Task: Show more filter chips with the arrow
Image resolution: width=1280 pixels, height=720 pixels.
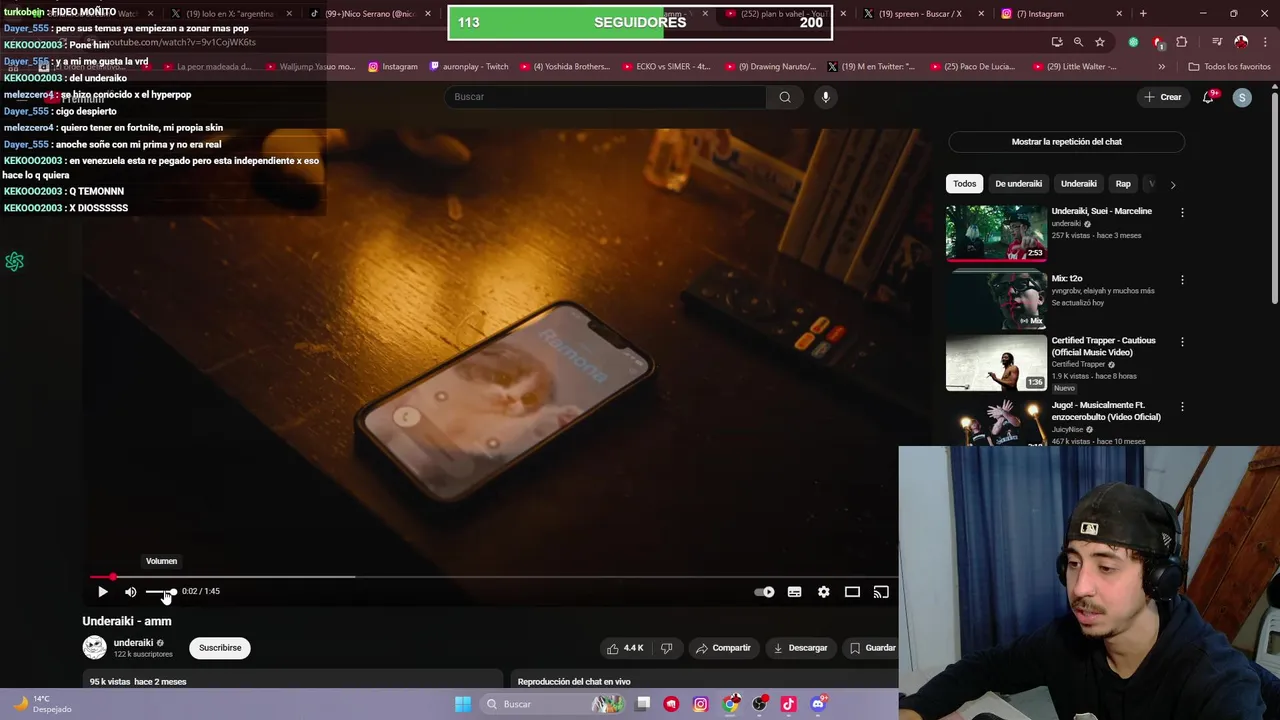Action: [1172, 184]
